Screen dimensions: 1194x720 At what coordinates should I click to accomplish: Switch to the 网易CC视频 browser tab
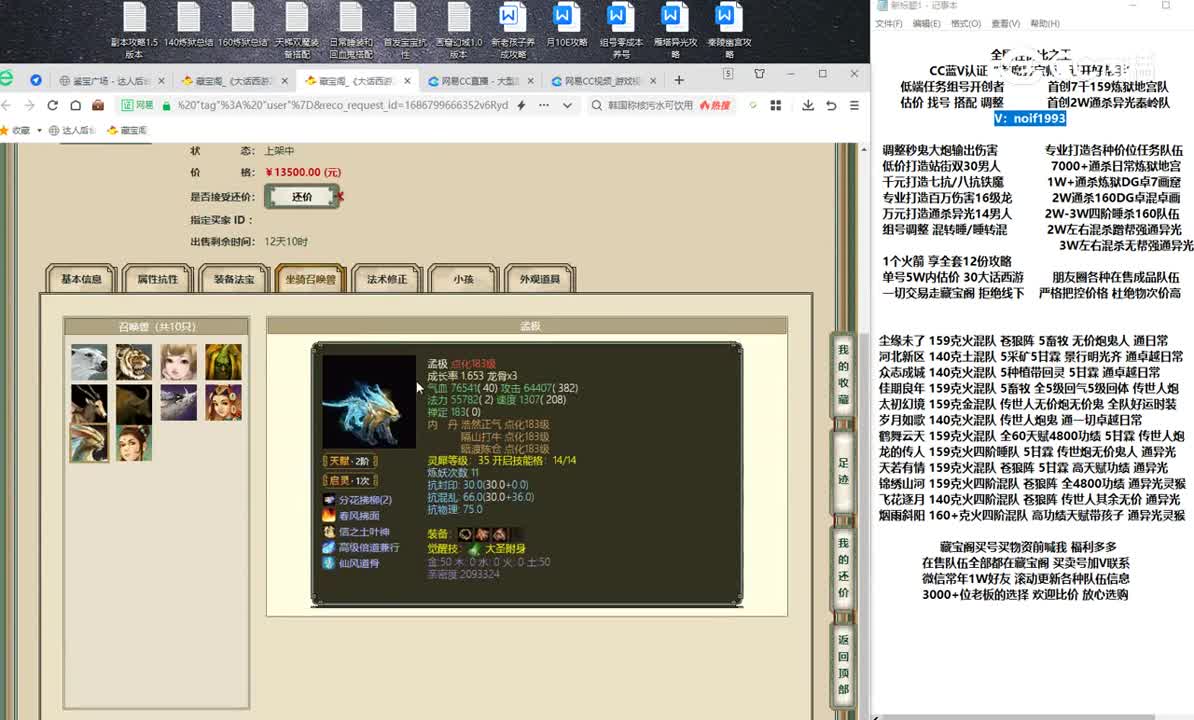point(603,81)
